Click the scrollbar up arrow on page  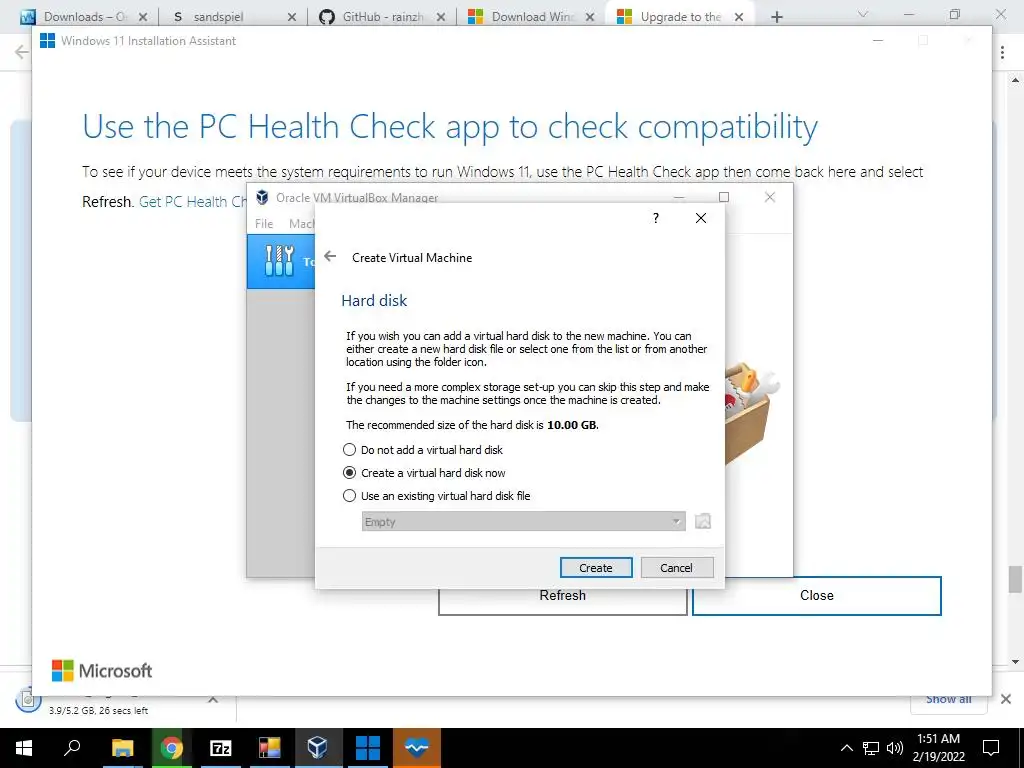[x=1015, y=80]
